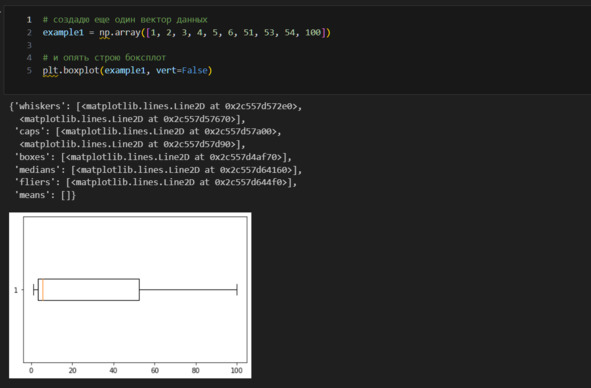Click the orange median line in boxplot
The image size is (591, 388).
point(43,290)
